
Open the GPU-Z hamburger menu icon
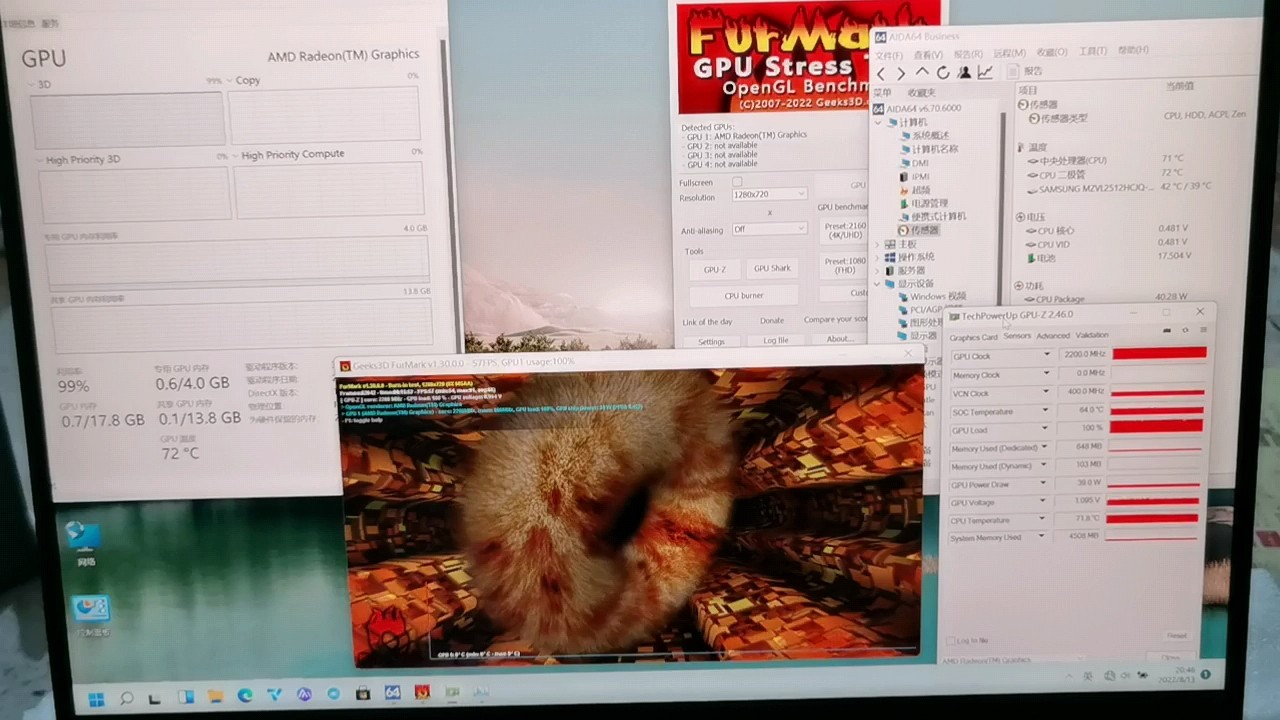(1203, 330)
